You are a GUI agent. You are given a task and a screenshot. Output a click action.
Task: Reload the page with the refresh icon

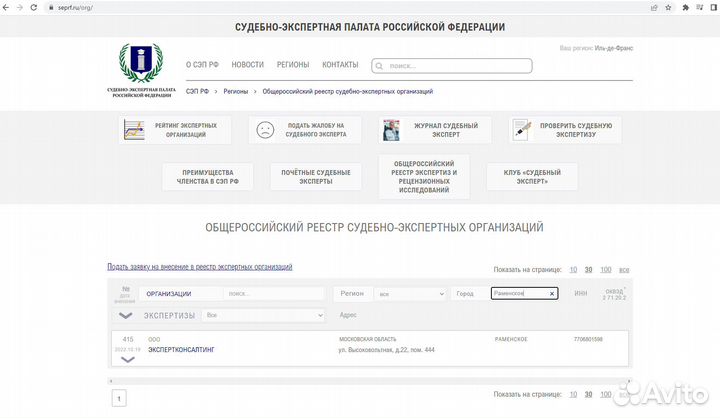pyautogui.click(x=34, y=7)
